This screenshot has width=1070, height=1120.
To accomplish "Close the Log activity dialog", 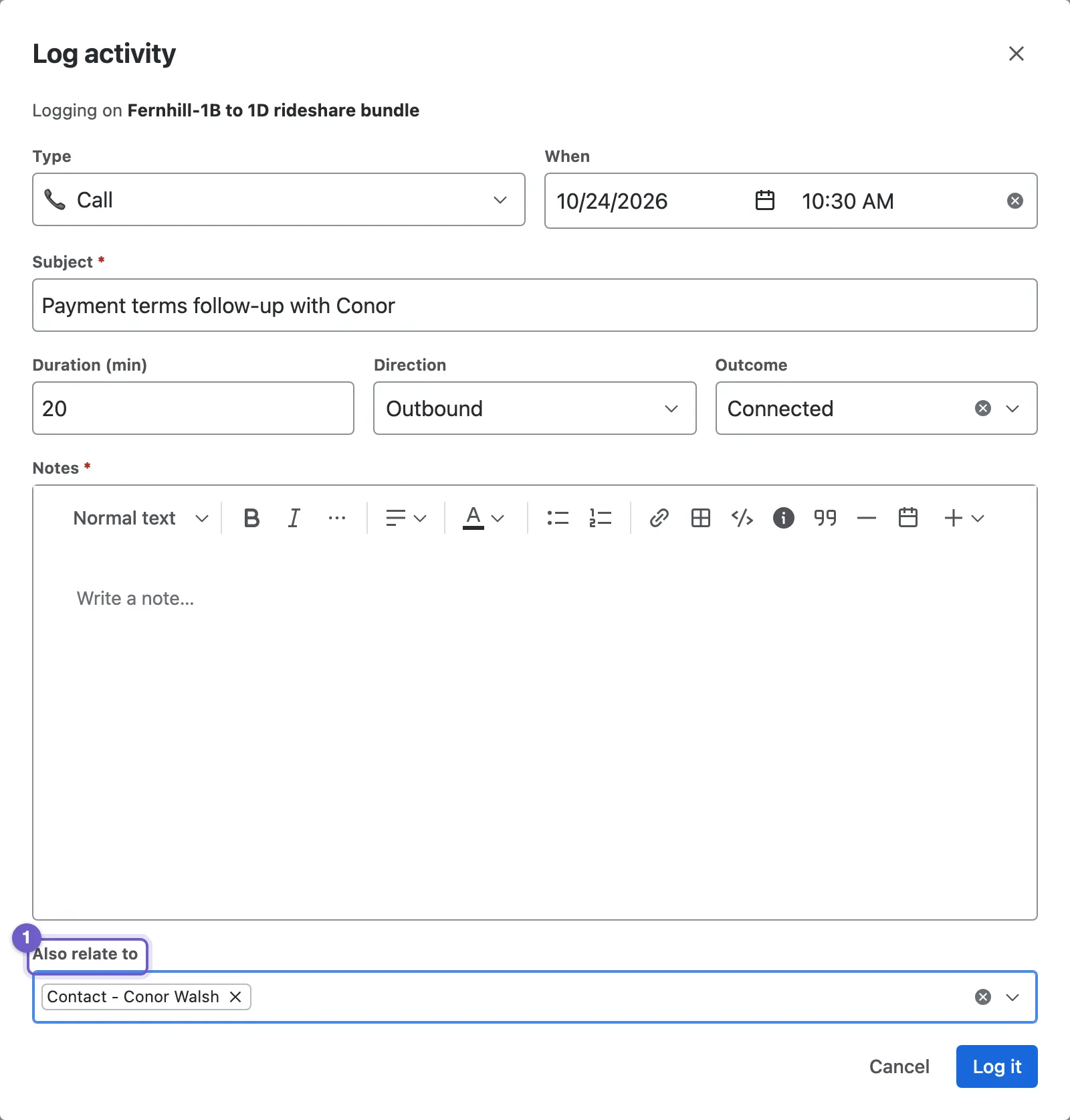I will pos(1016,54).
